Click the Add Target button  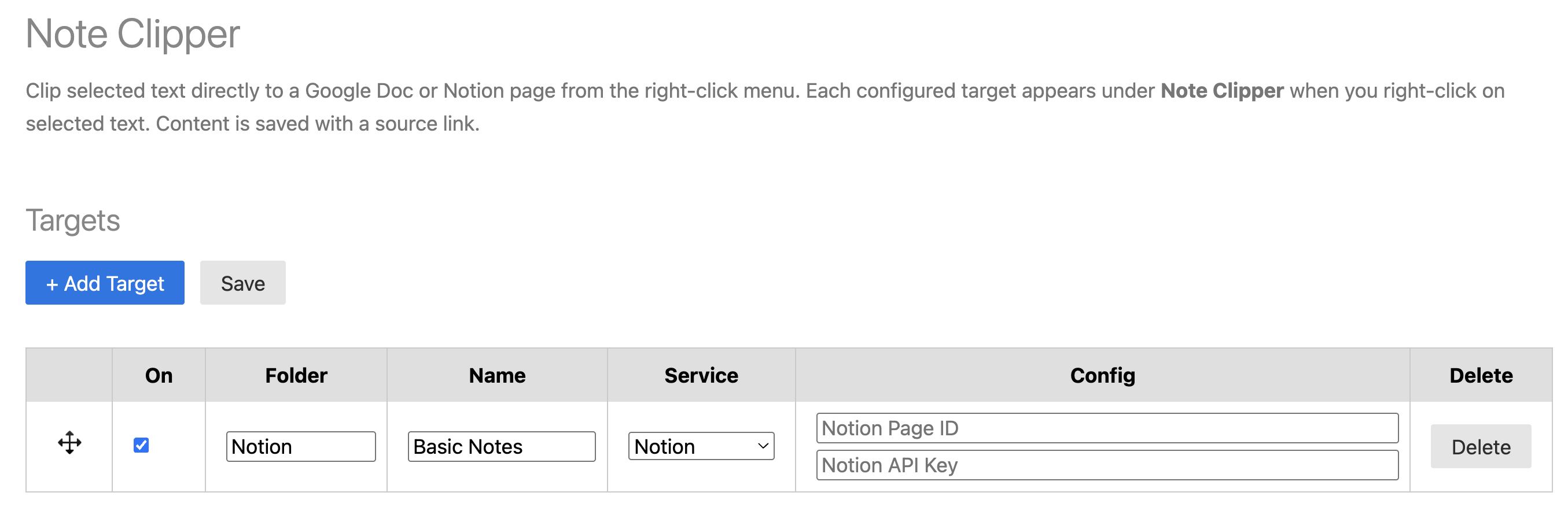[105, 283]
